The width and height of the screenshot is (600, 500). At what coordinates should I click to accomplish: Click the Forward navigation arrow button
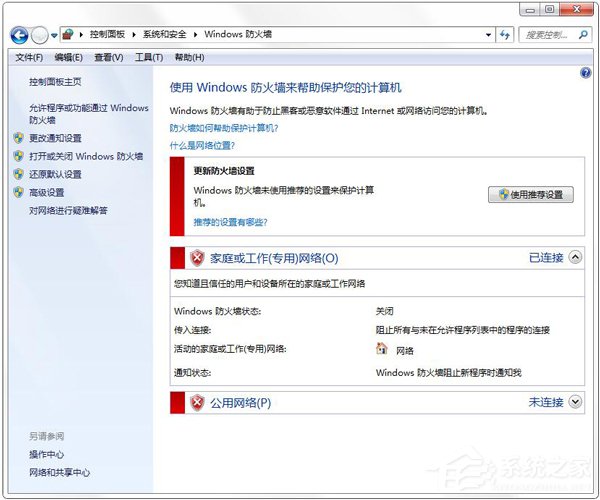39,36
